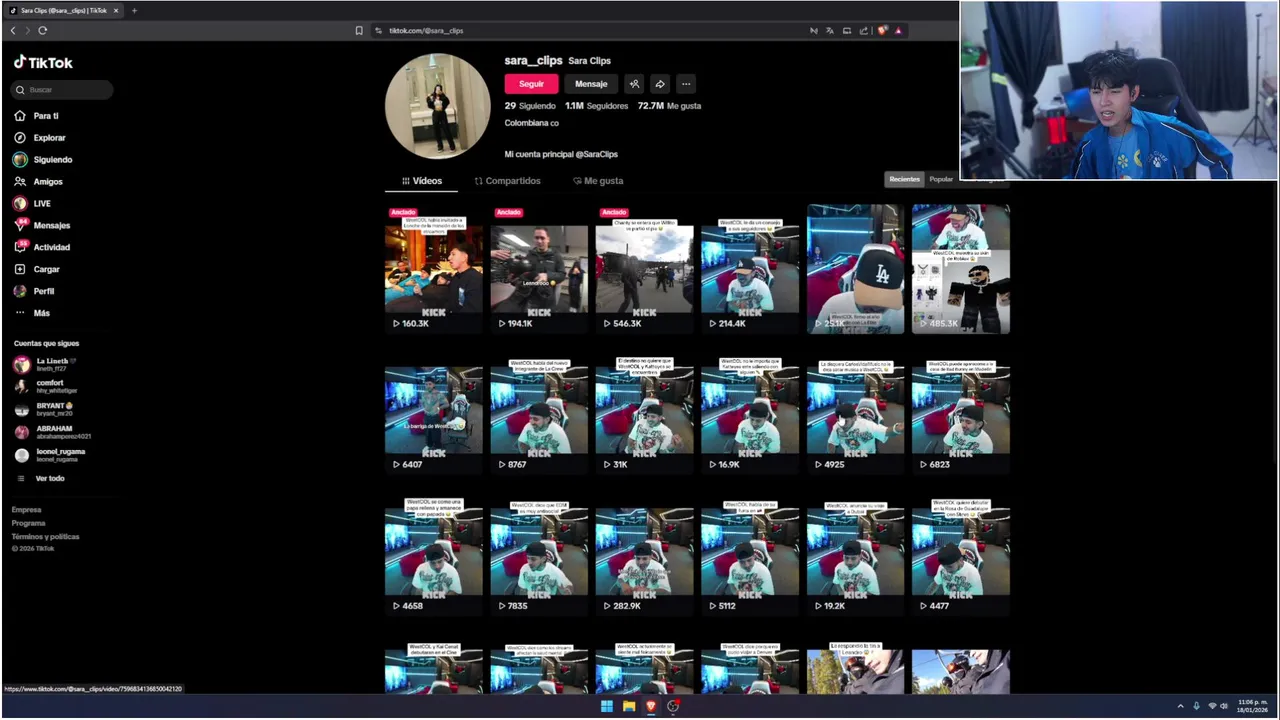The width and height of the screenshot is (1280, 720).
Task: Click the share arrow on the profile
Action: (660, 84)
